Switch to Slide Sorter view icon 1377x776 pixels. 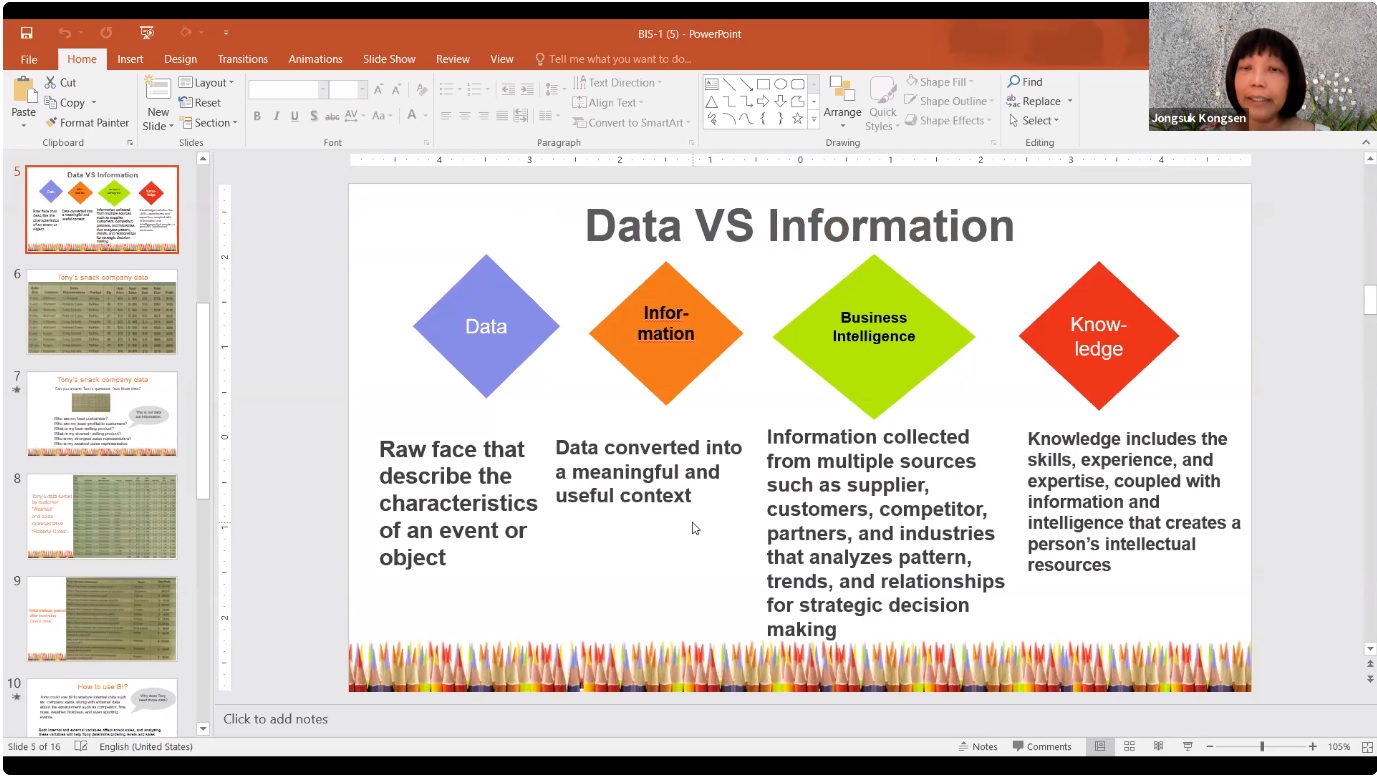click(x=1129, y=747)
